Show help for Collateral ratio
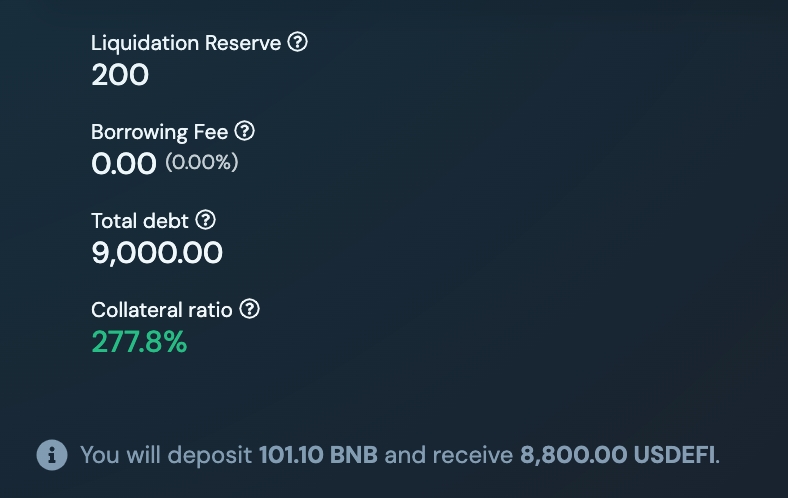Image resolution: width=788 pixels, height=498 pixels. (249, 309)
